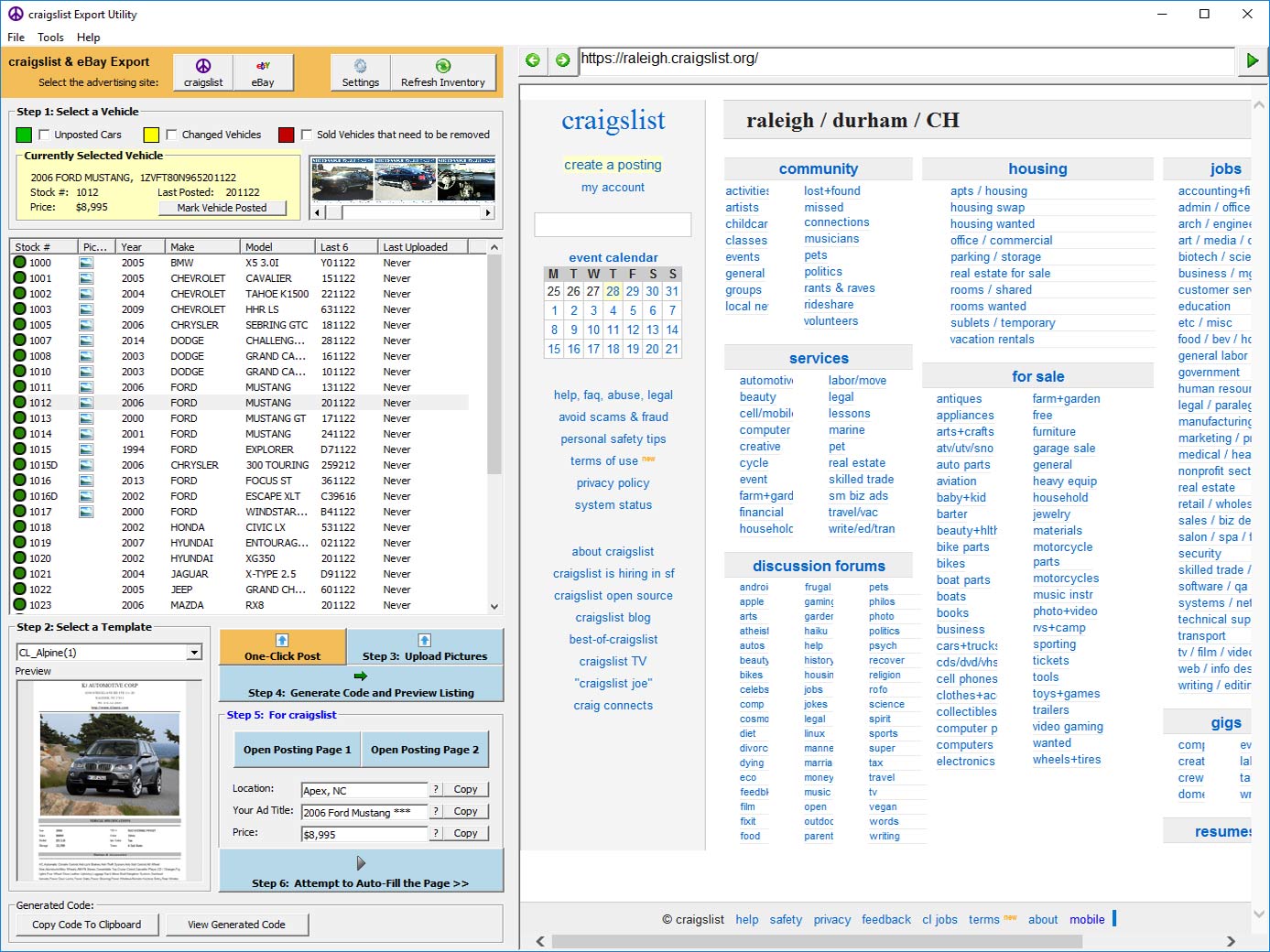The width and height of the screenshot is (1270, 952).
Task: Click the picture icon for stock 1000
Action: tap(86, 263)
